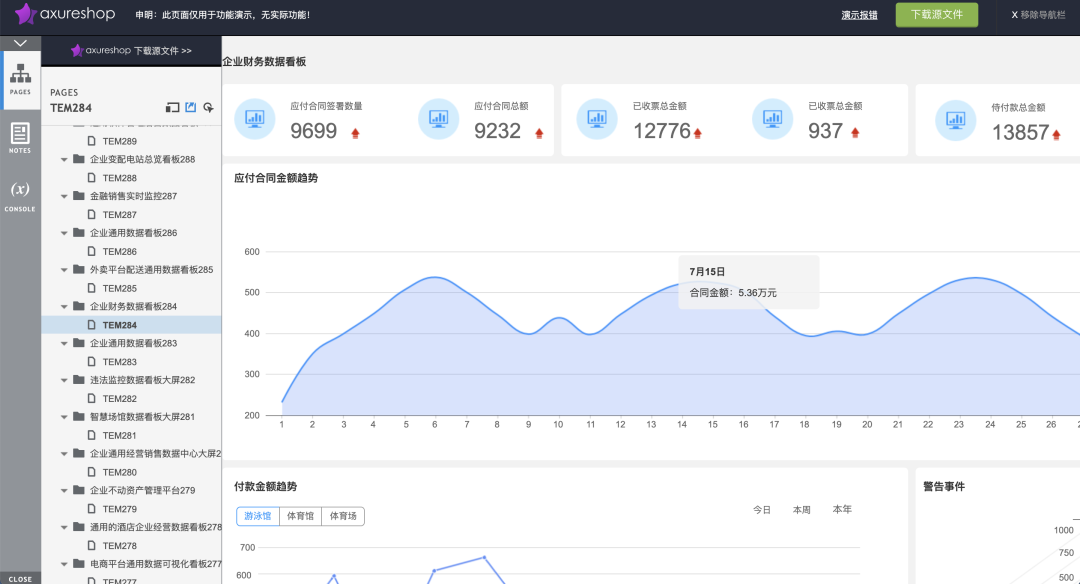Click the page search icon in Pages header

pyautogui.click(x=209, y=107)
